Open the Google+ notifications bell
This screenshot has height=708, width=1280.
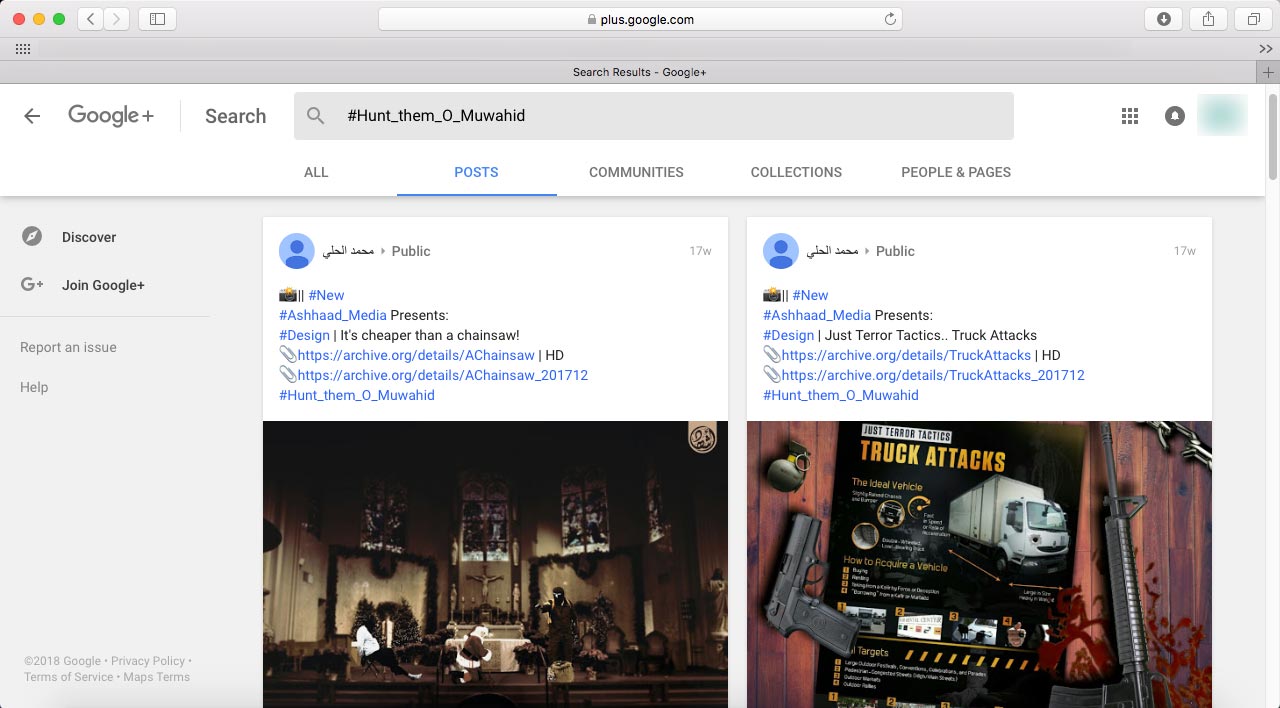tap(1175, 116)
